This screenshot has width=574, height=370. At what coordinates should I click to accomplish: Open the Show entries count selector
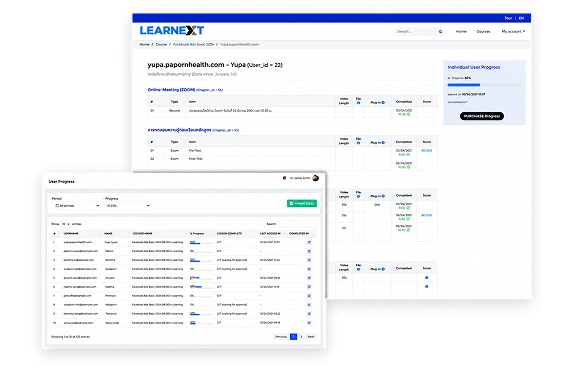[x=66, y=224]
